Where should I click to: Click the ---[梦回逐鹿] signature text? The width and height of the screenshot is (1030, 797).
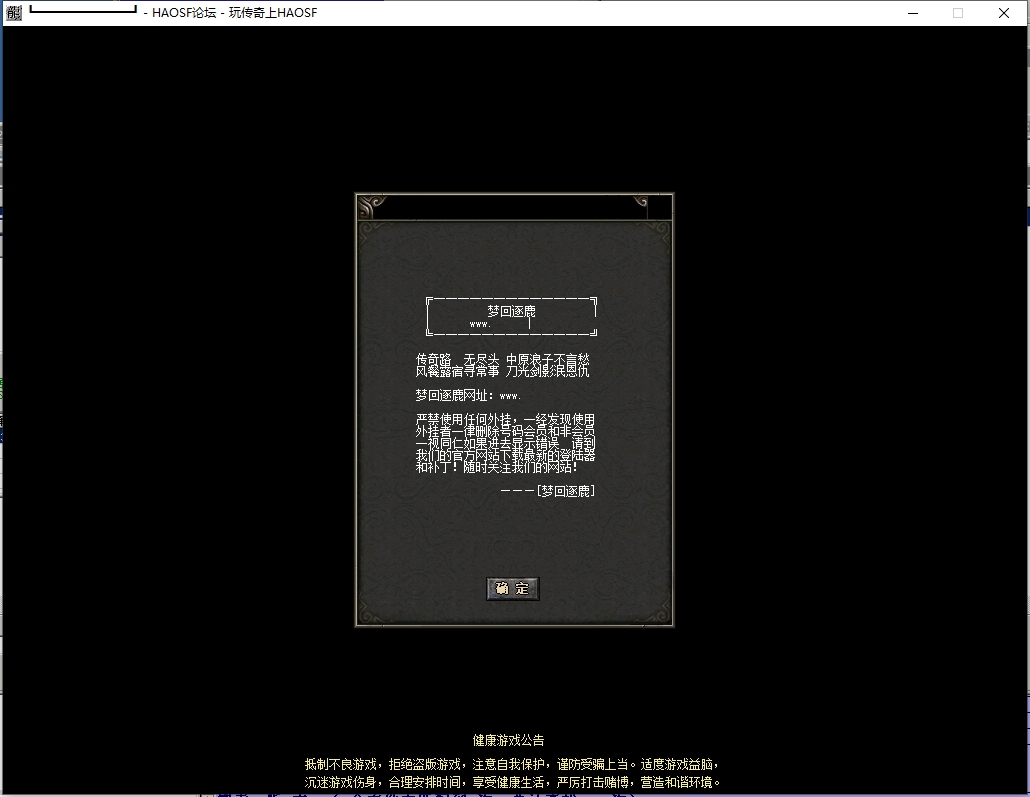coord(547,491)
